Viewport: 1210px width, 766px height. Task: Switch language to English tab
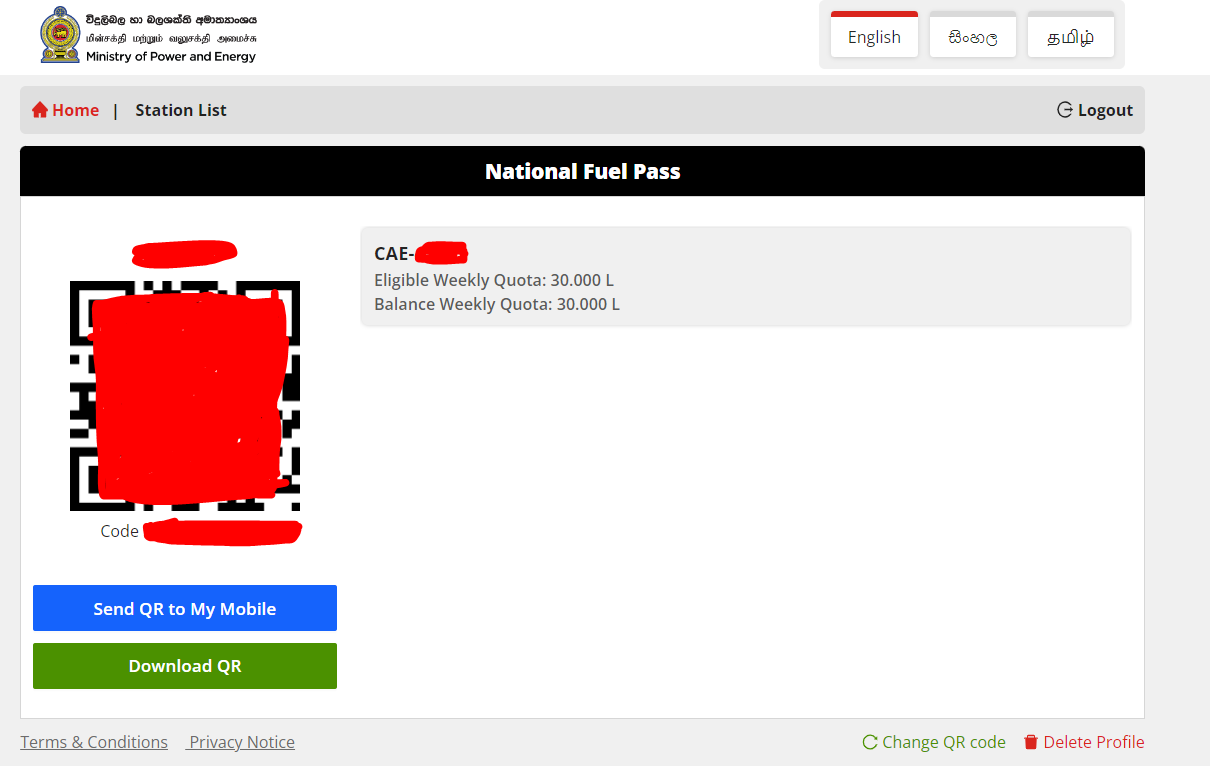pyautogui.click(x=874, y=35)
